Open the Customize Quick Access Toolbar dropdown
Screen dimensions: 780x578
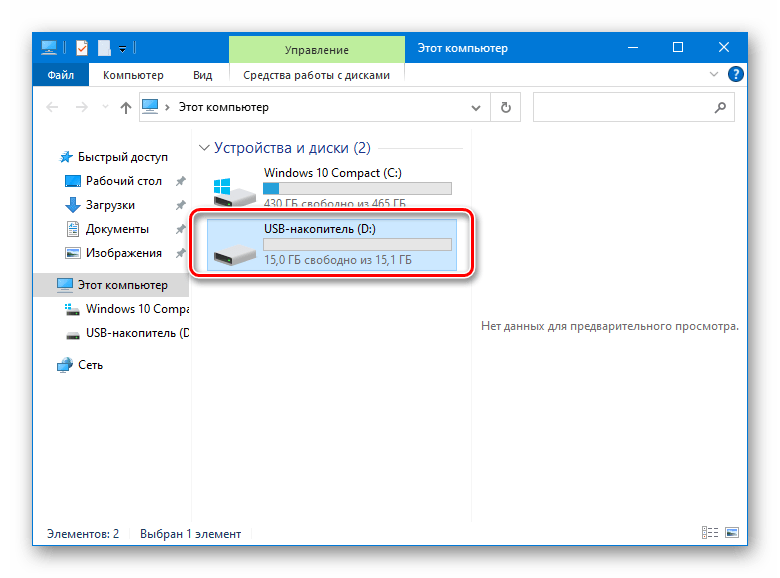point(122,47)
